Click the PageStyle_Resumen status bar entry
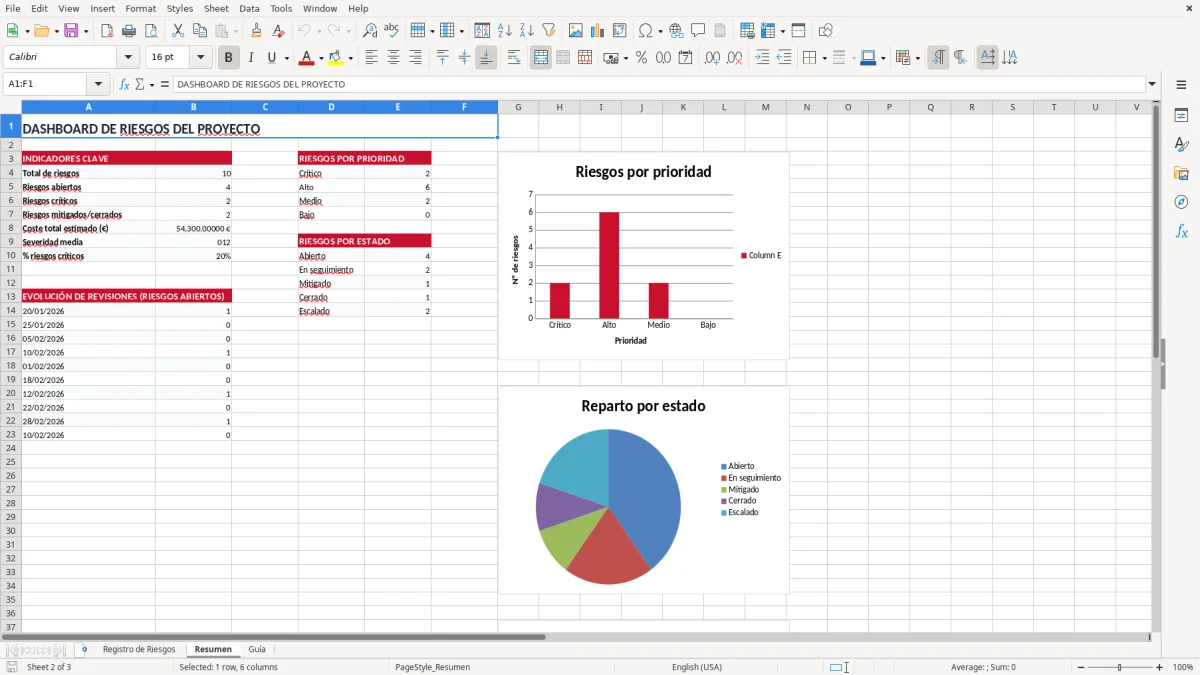This screenshot has height=675, width=1200. (432, 667)
